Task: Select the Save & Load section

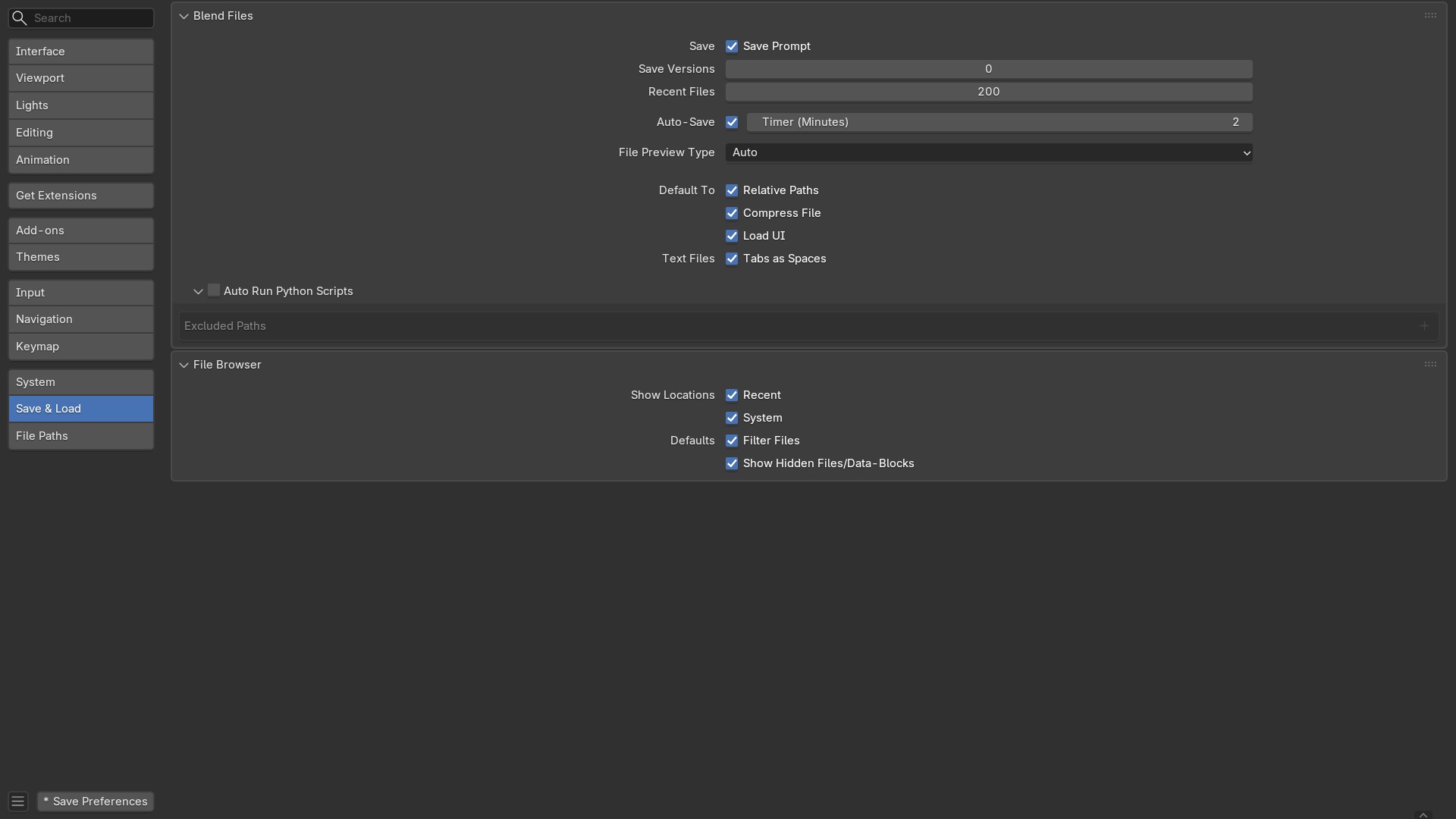Action: [x=81, y=409]
